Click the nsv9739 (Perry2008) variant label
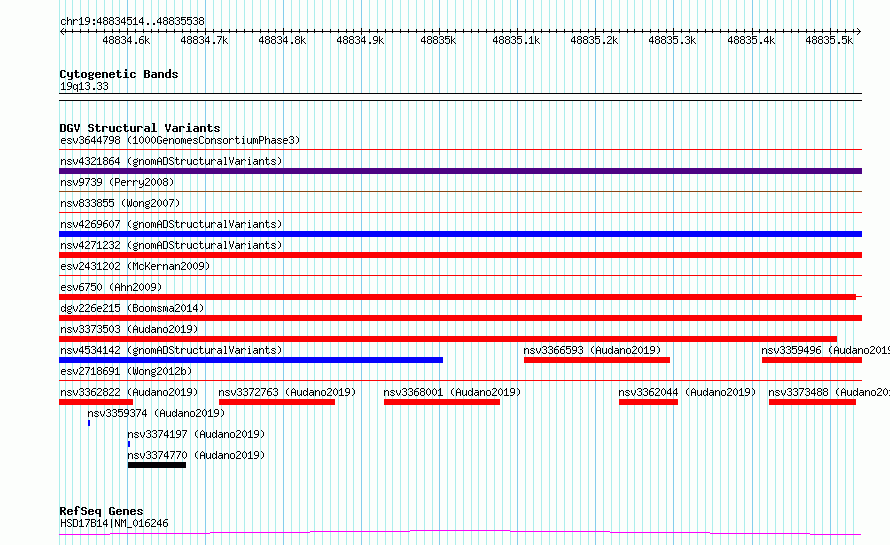This screenshot has width=890, height=545. pyautogui.click(x=117, y=182)
